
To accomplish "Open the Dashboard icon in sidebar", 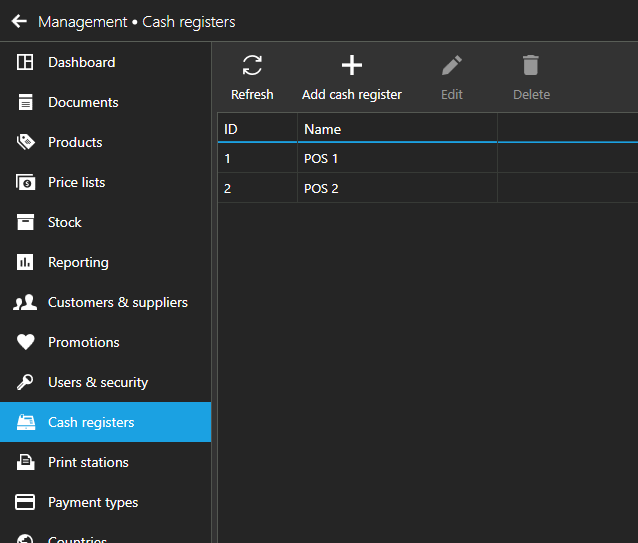I will tap(25, 62).
